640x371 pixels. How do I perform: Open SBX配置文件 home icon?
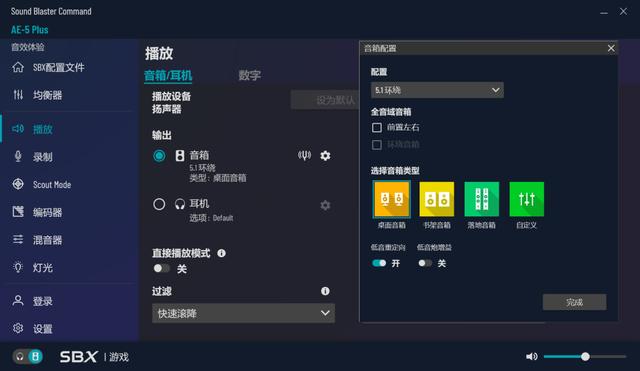pyautogui.click(x=18, y=67)
